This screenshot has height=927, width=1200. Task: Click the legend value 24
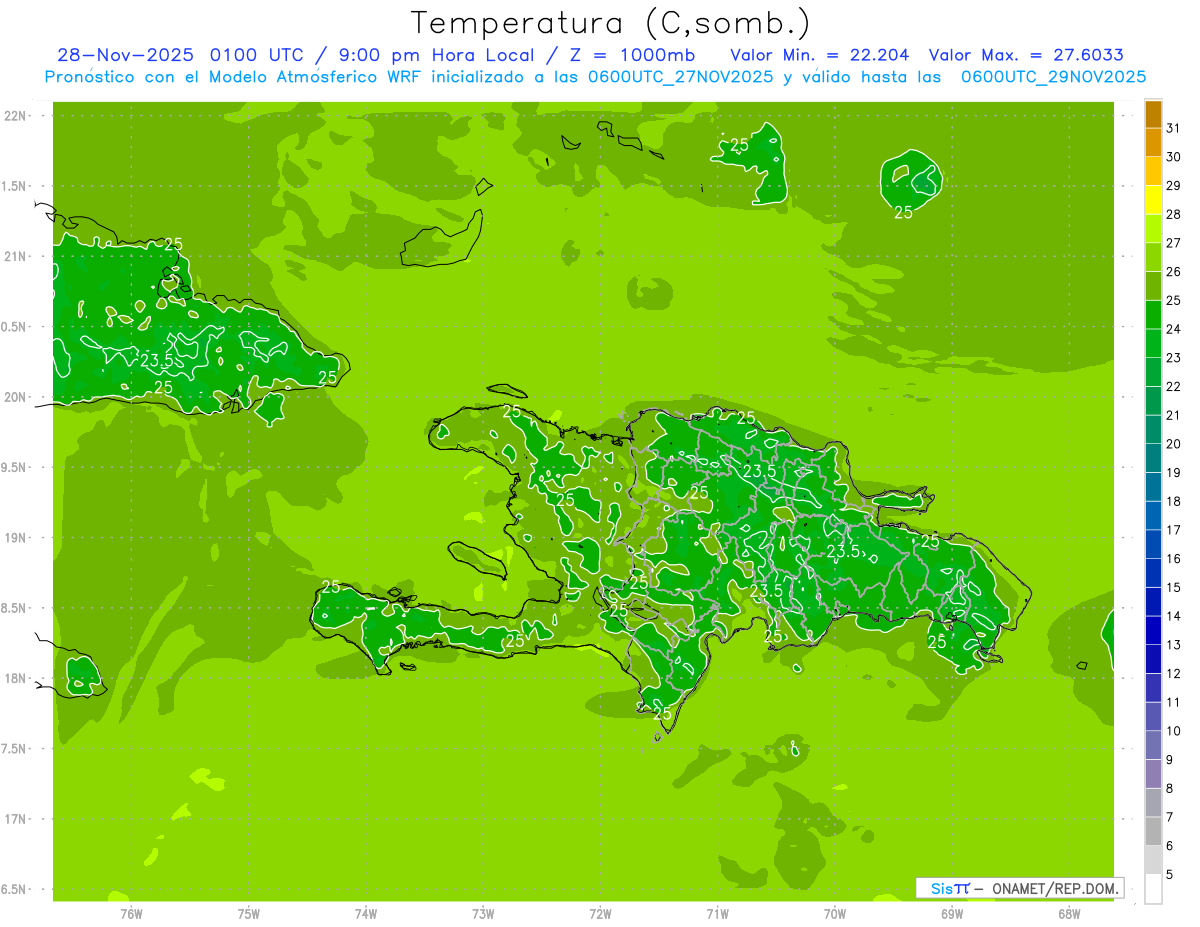point(1174,329)
